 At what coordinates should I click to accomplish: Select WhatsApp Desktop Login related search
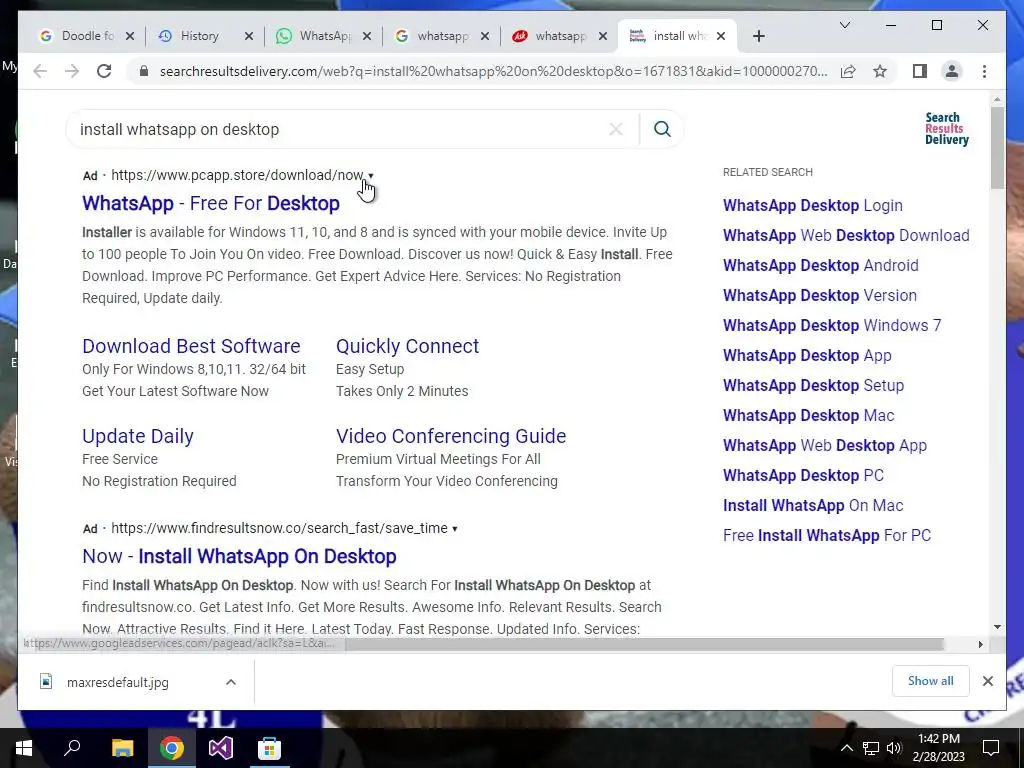(x=812, y=206)
